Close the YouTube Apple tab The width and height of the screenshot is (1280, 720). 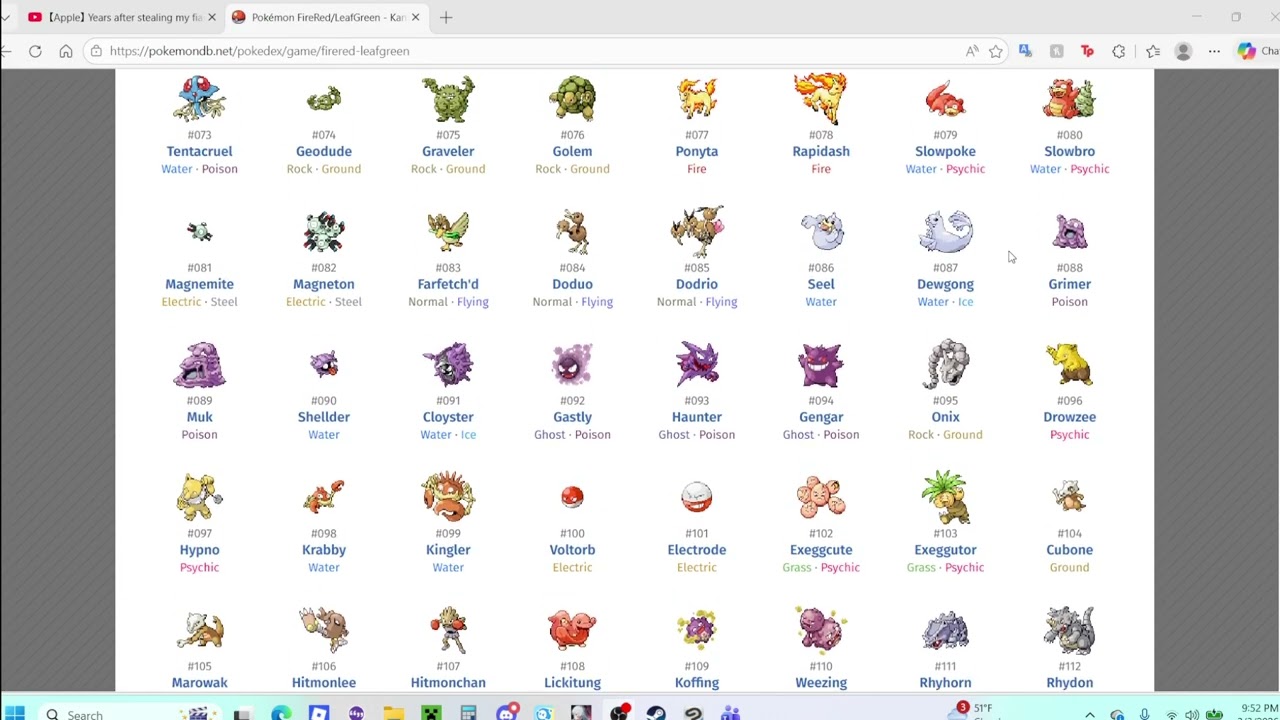[x=213, y=17]
